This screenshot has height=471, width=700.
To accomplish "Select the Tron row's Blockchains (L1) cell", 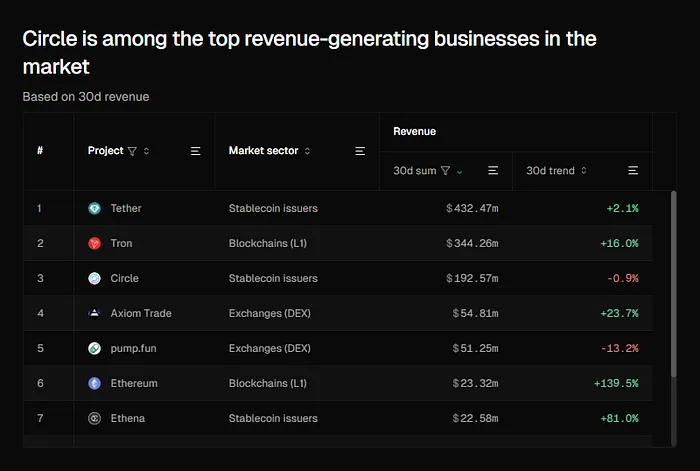I will pos(268,243).
